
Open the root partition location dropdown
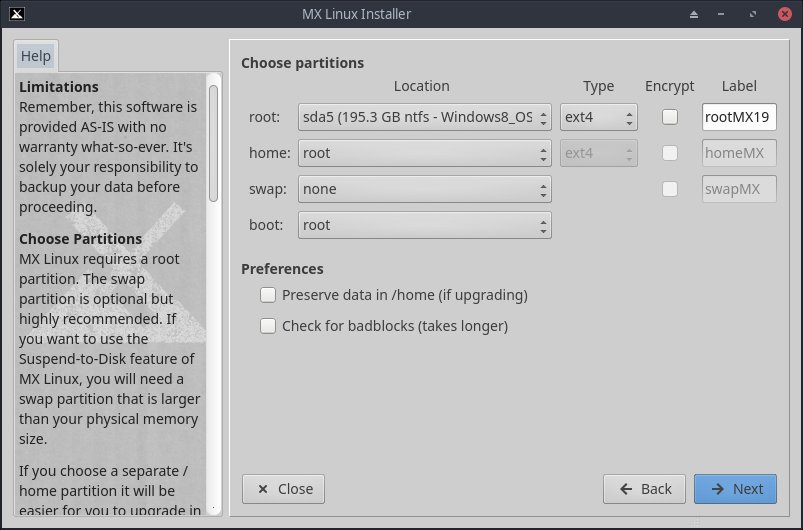click(425, 117)
